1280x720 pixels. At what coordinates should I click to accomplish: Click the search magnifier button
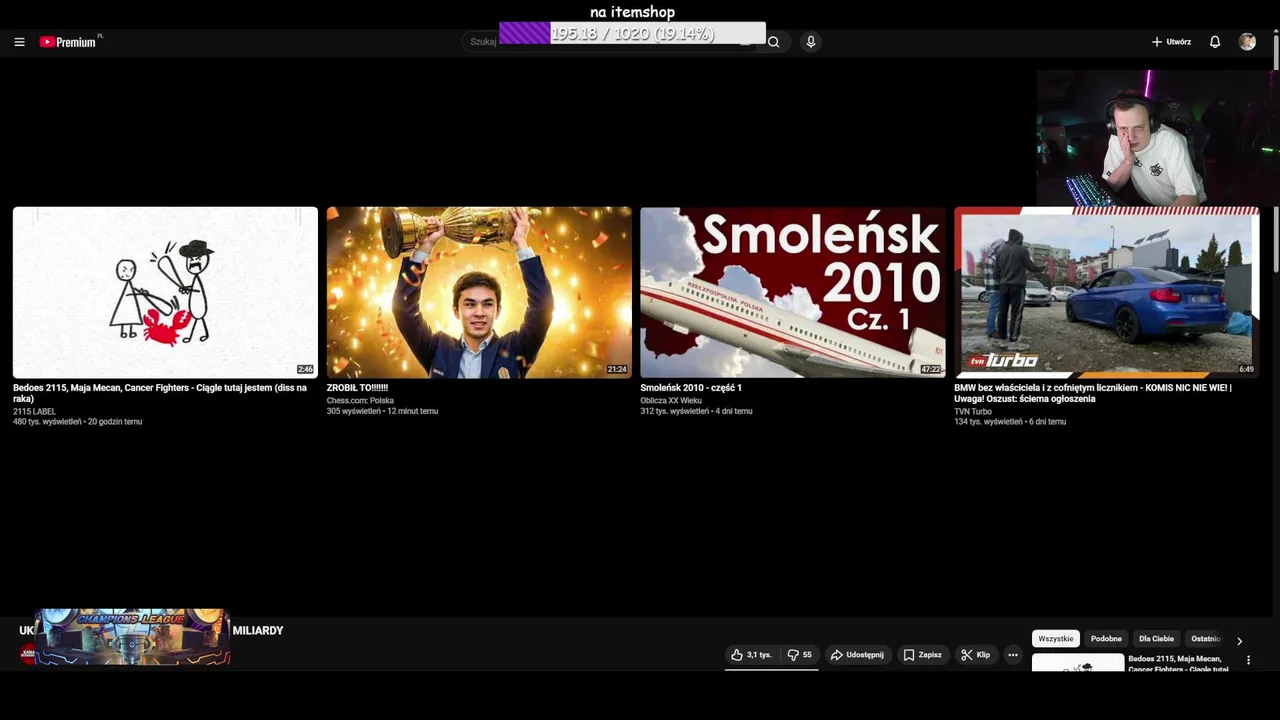(773, 42)
